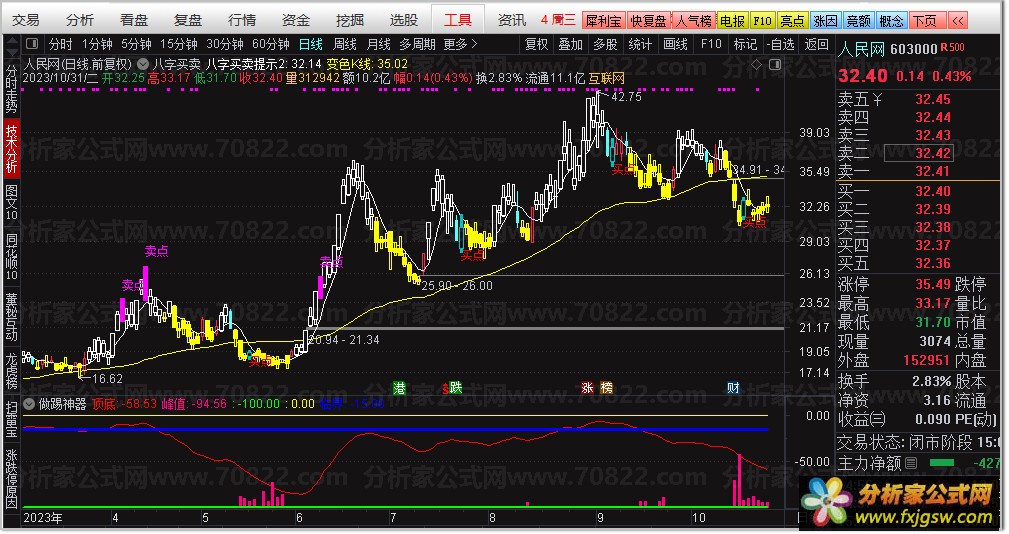Image resolution: width=1009 pixels, height=534 pixels.
Task: Switch to 月线 monthly period
Action: click(378, 44)
